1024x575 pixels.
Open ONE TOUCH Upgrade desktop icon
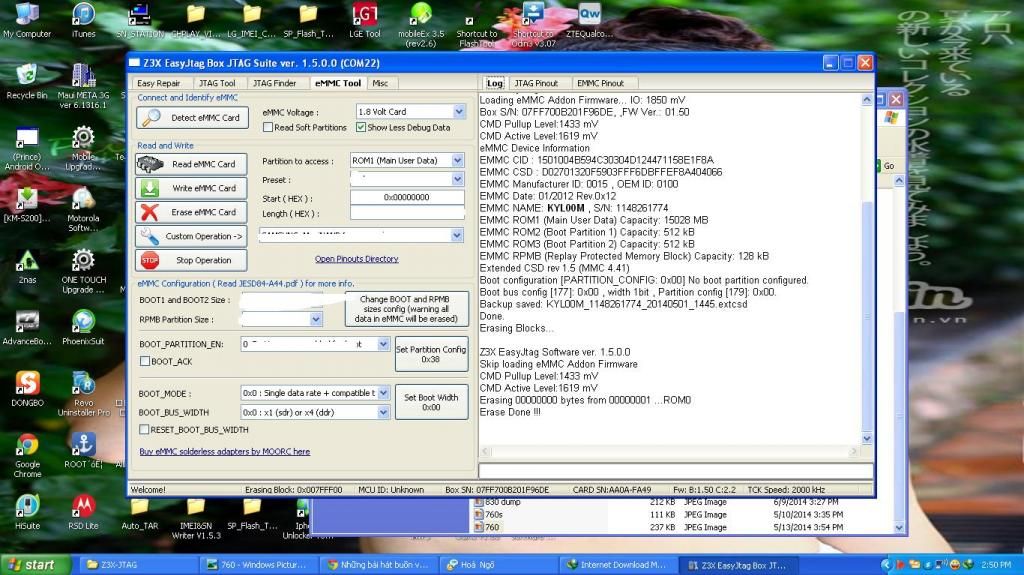pyautogui.click(x=83, y=271)
